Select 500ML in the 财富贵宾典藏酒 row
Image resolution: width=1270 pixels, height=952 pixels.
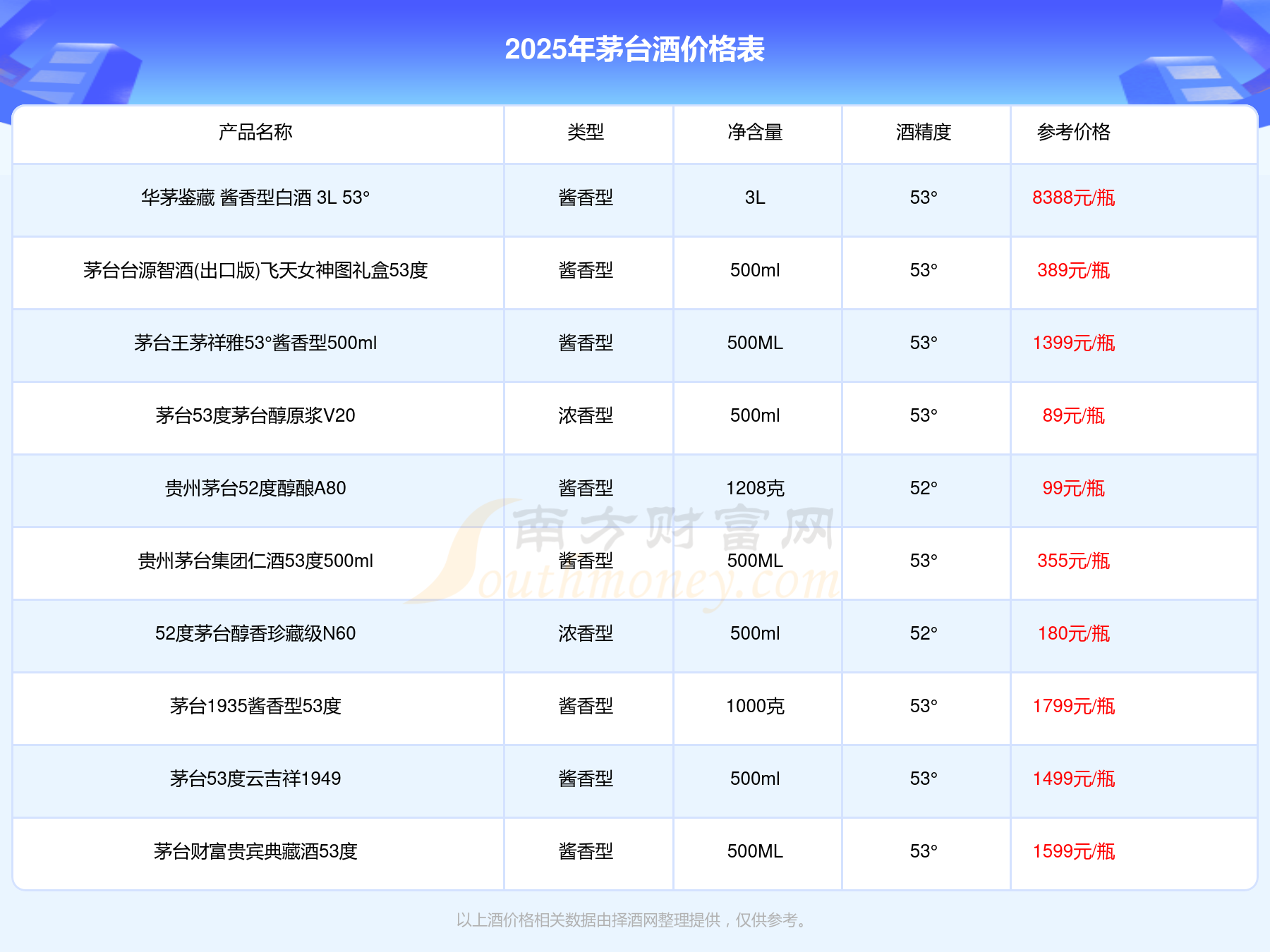click(755, 851)
